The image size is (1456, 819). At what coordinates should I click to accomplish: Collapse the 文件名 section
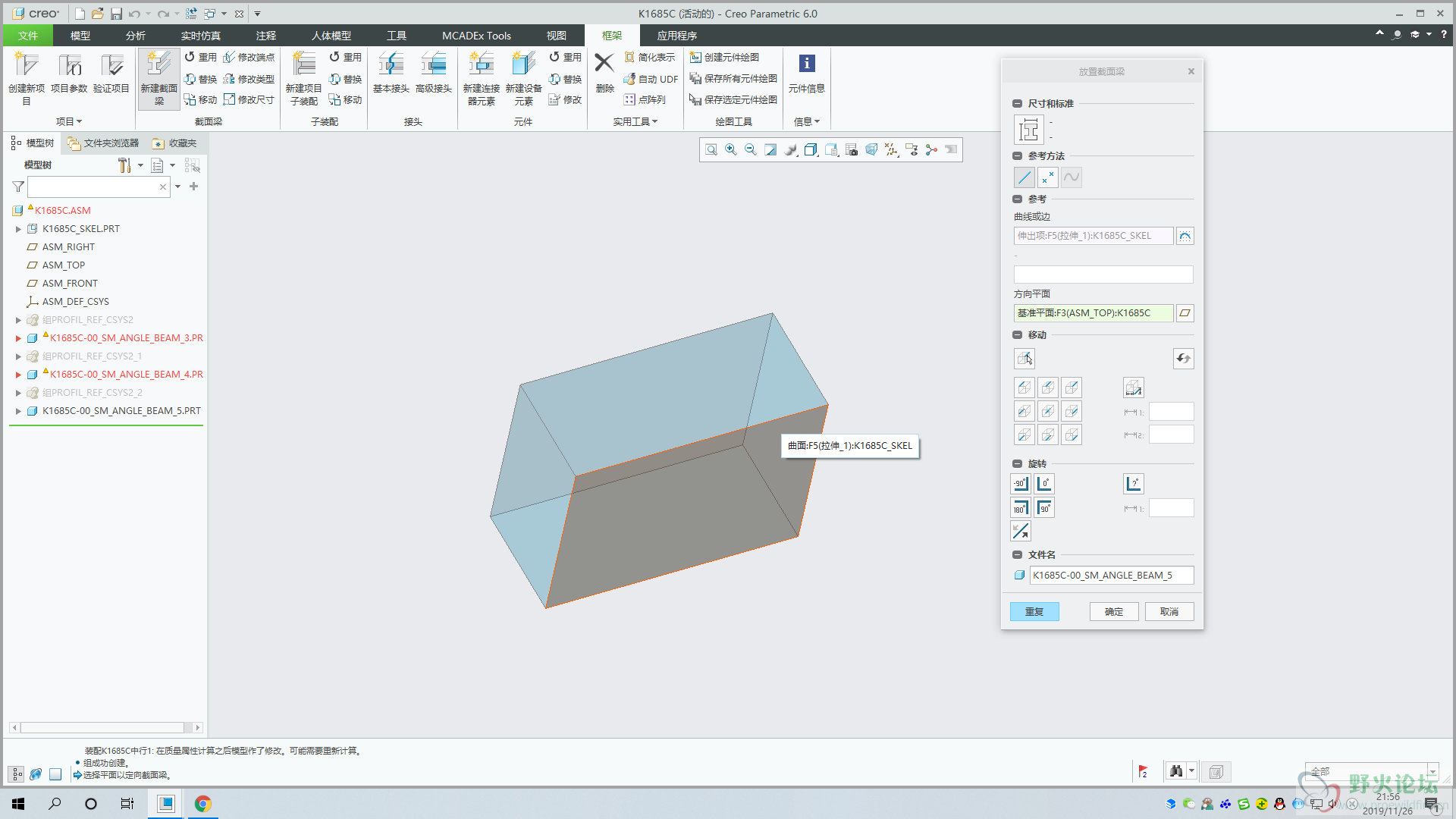[x=1017, y=555]
